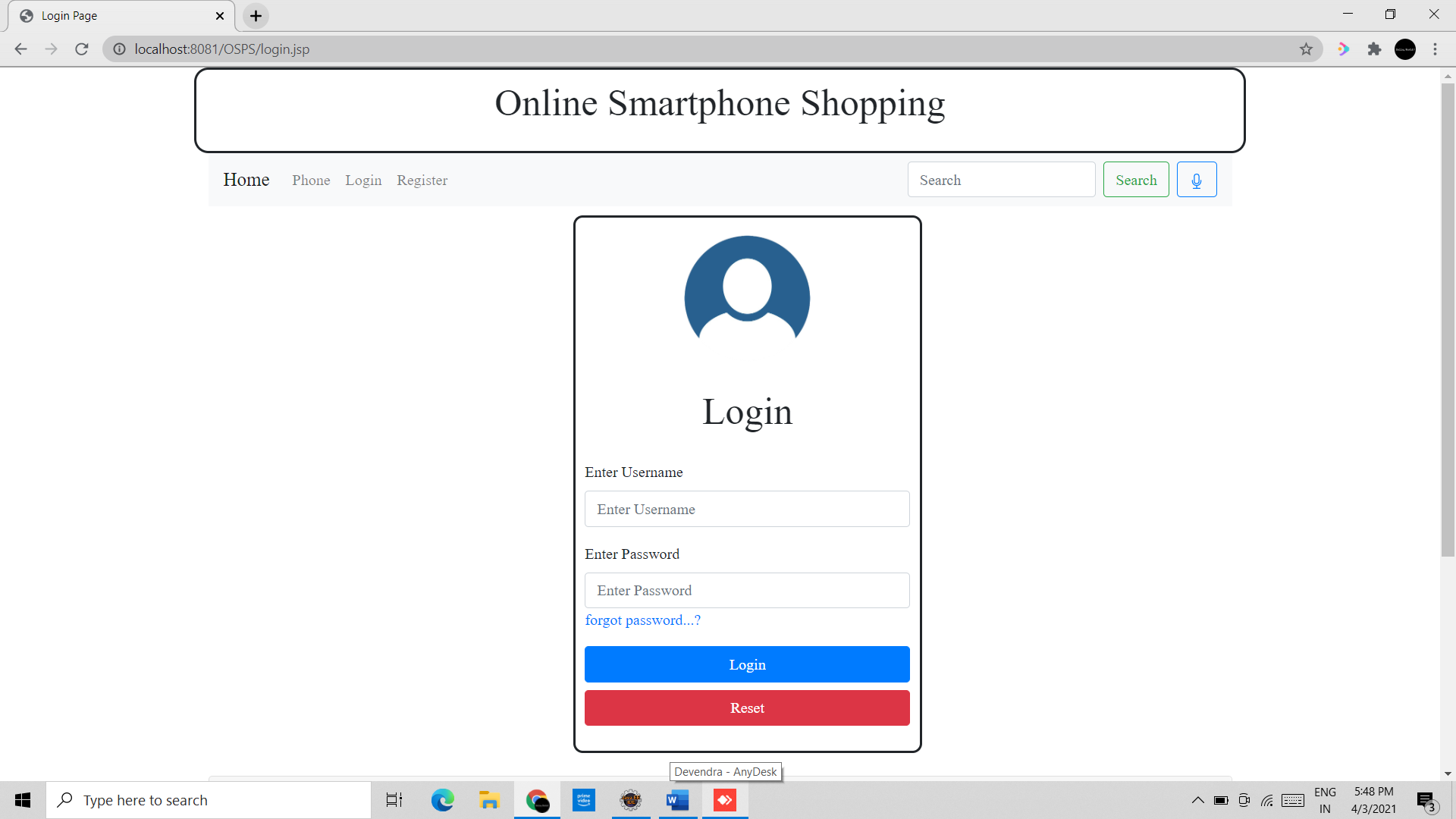Click the Enter Username input field
1456x819 pixels.
747,509
